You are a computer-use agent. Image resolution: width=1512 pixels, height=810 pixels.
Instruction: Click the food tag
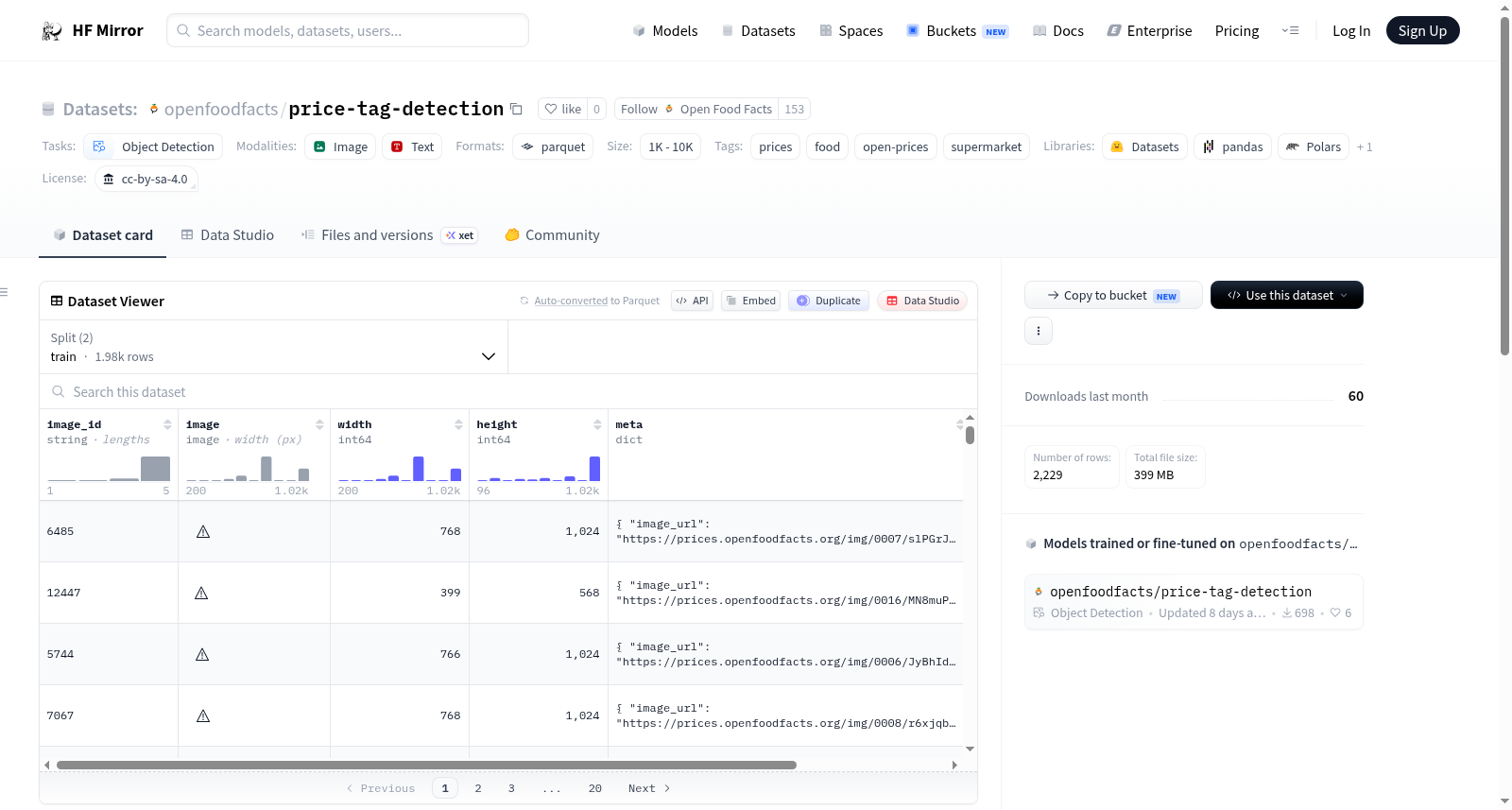click(828, 146)
